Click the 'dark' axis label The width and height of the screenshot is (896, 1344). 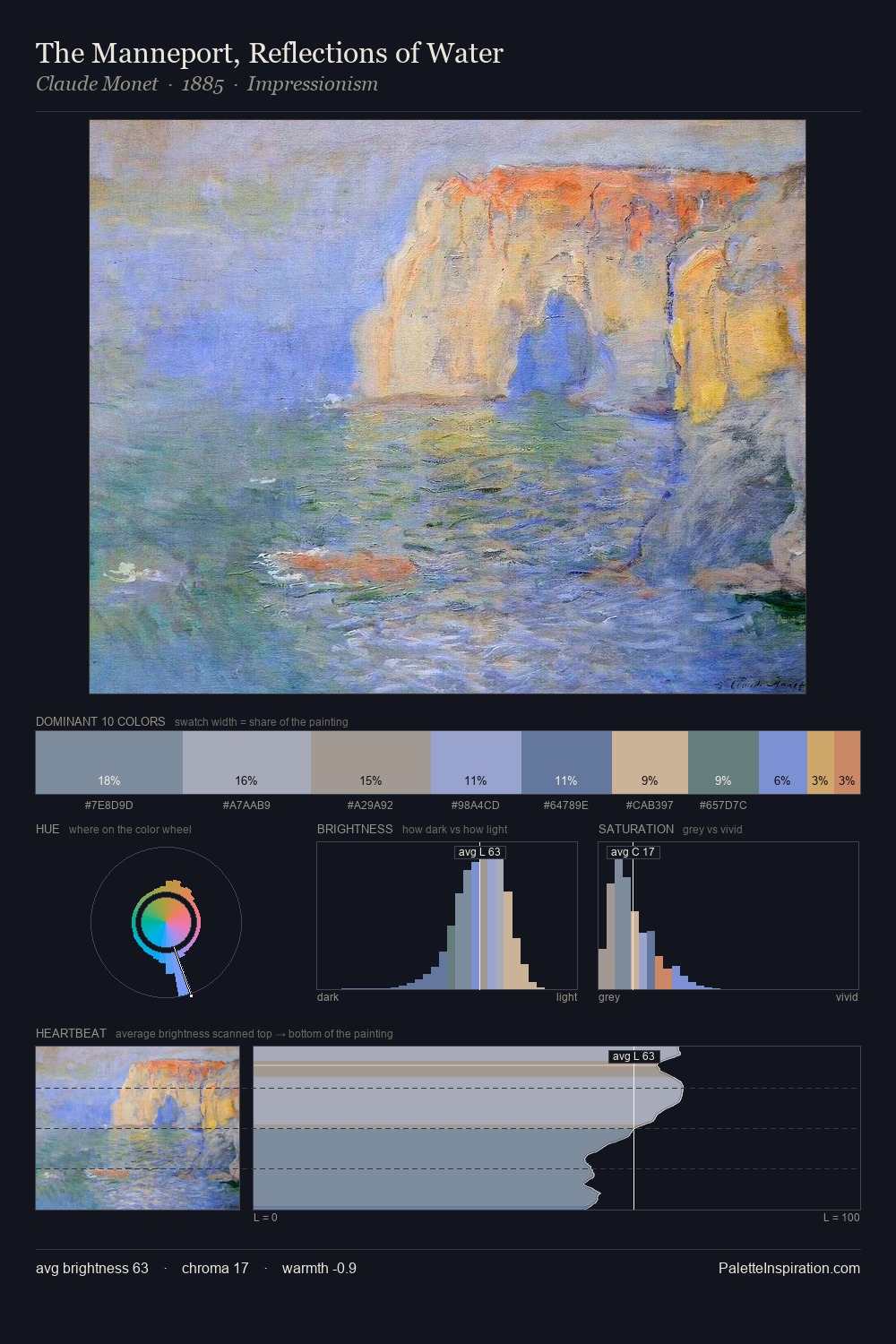328,997
